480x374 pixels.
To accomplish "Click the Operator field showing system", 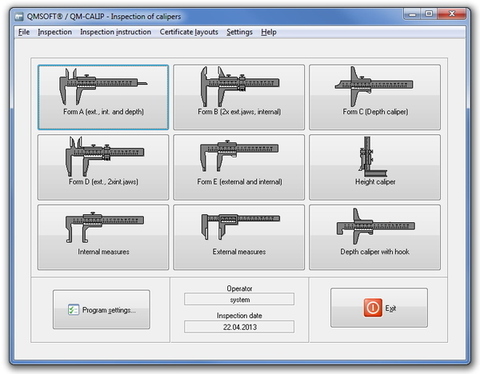I will 239,299.
